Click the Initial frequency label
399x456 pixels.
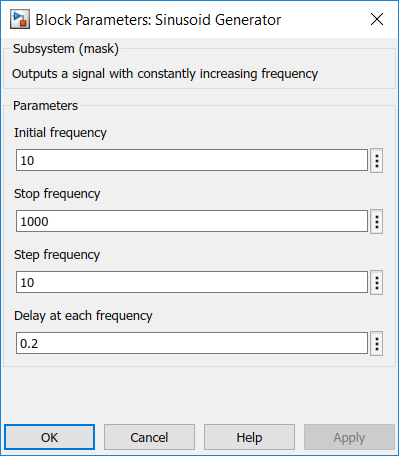click(x=60, y=133)
